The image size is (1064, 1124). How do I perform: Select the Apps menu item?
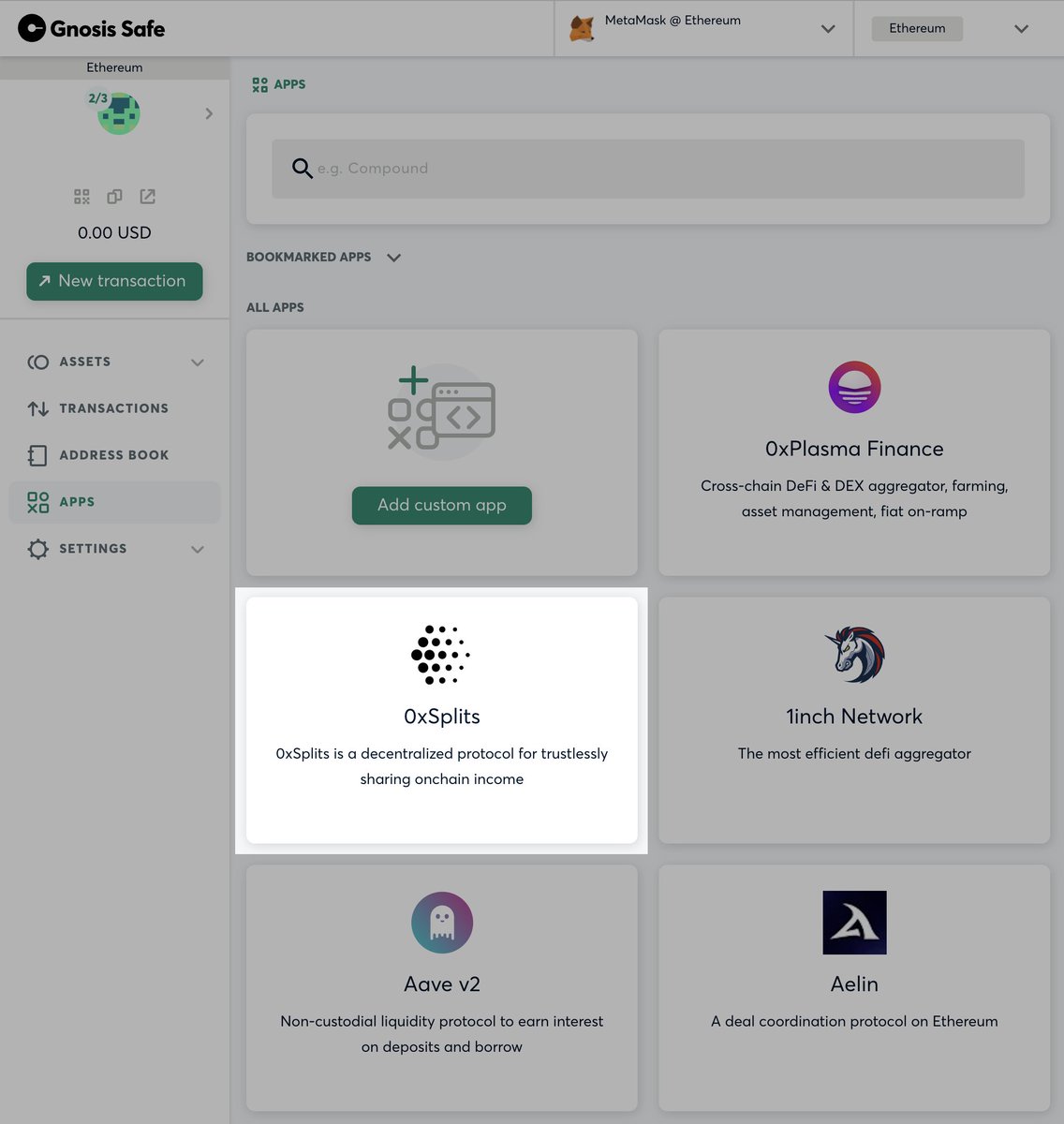pos(115,502)
